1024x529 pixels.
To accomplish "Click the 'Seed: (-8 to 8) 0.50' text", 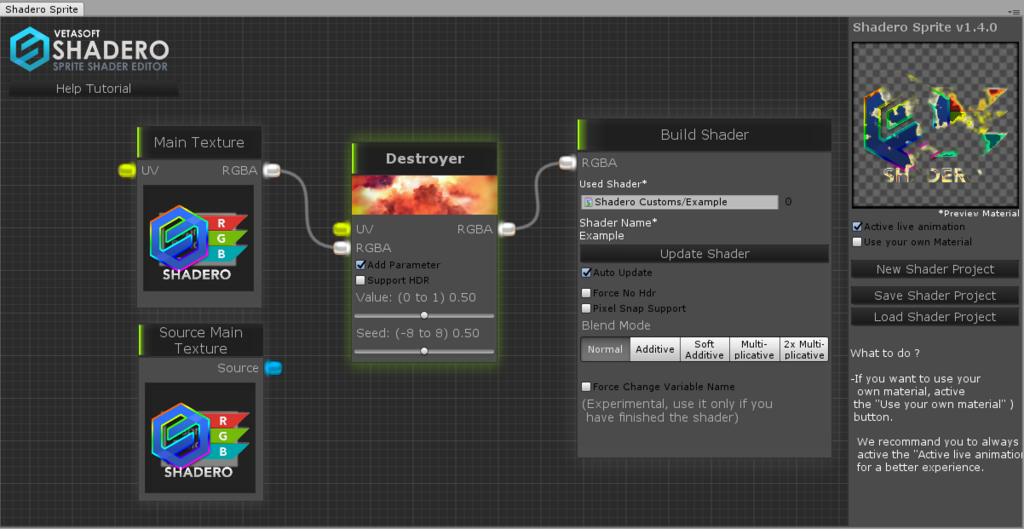I will click(x=418, y=333).
